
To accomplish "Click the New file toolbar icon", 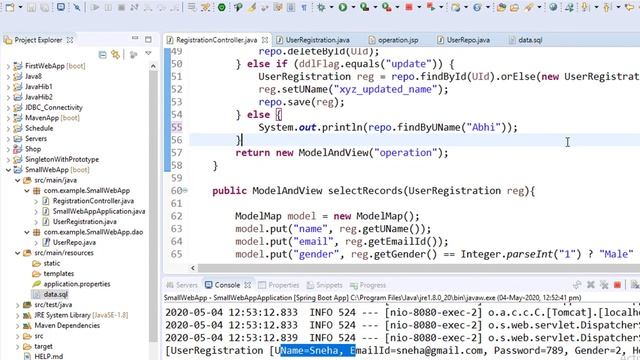I will [9, 7].
